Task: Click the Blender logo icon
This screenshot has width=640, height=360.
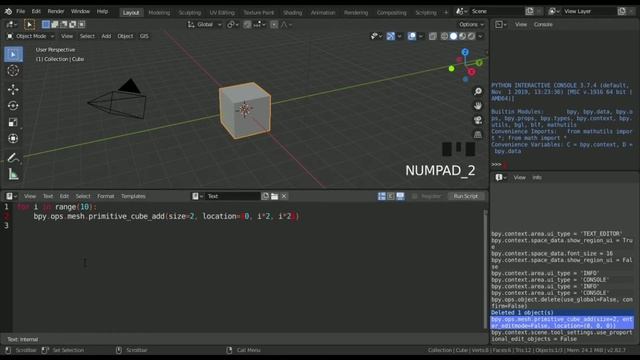Action: point(8,11)
